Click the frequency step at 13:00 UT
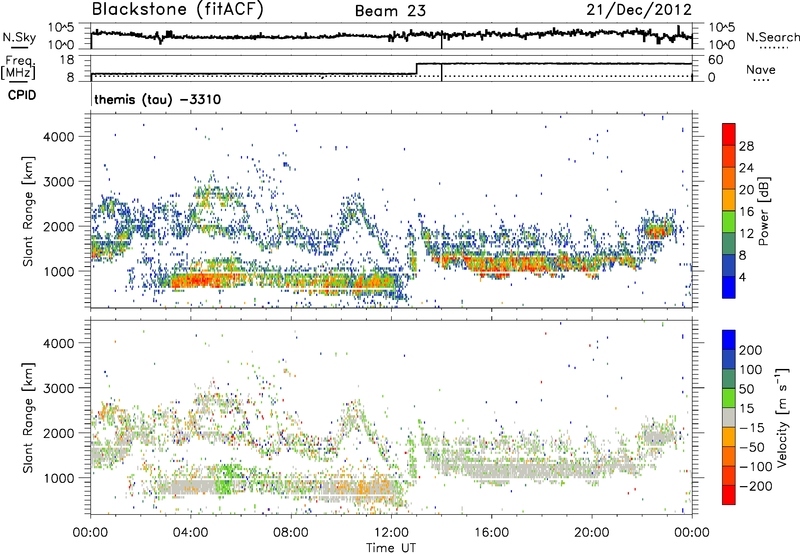Screen dimensions: 800x554 coord(417,69)
